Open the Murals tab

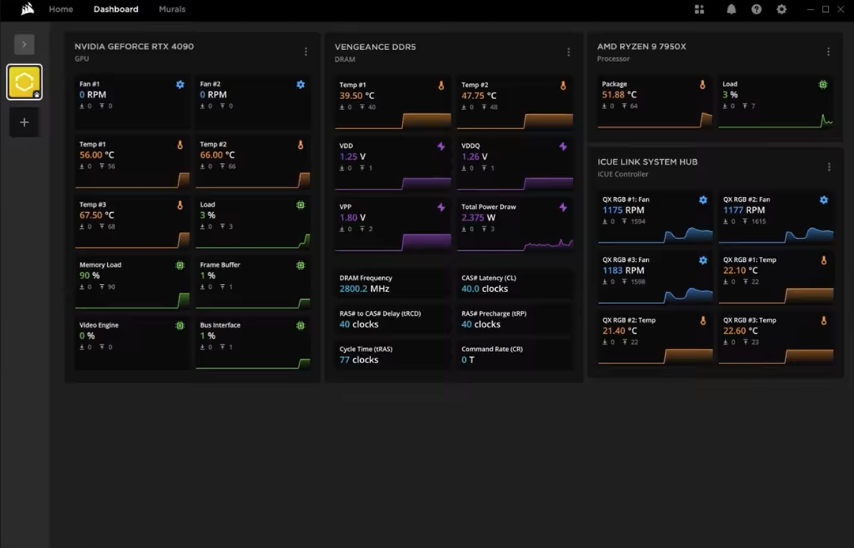[172, 9]
